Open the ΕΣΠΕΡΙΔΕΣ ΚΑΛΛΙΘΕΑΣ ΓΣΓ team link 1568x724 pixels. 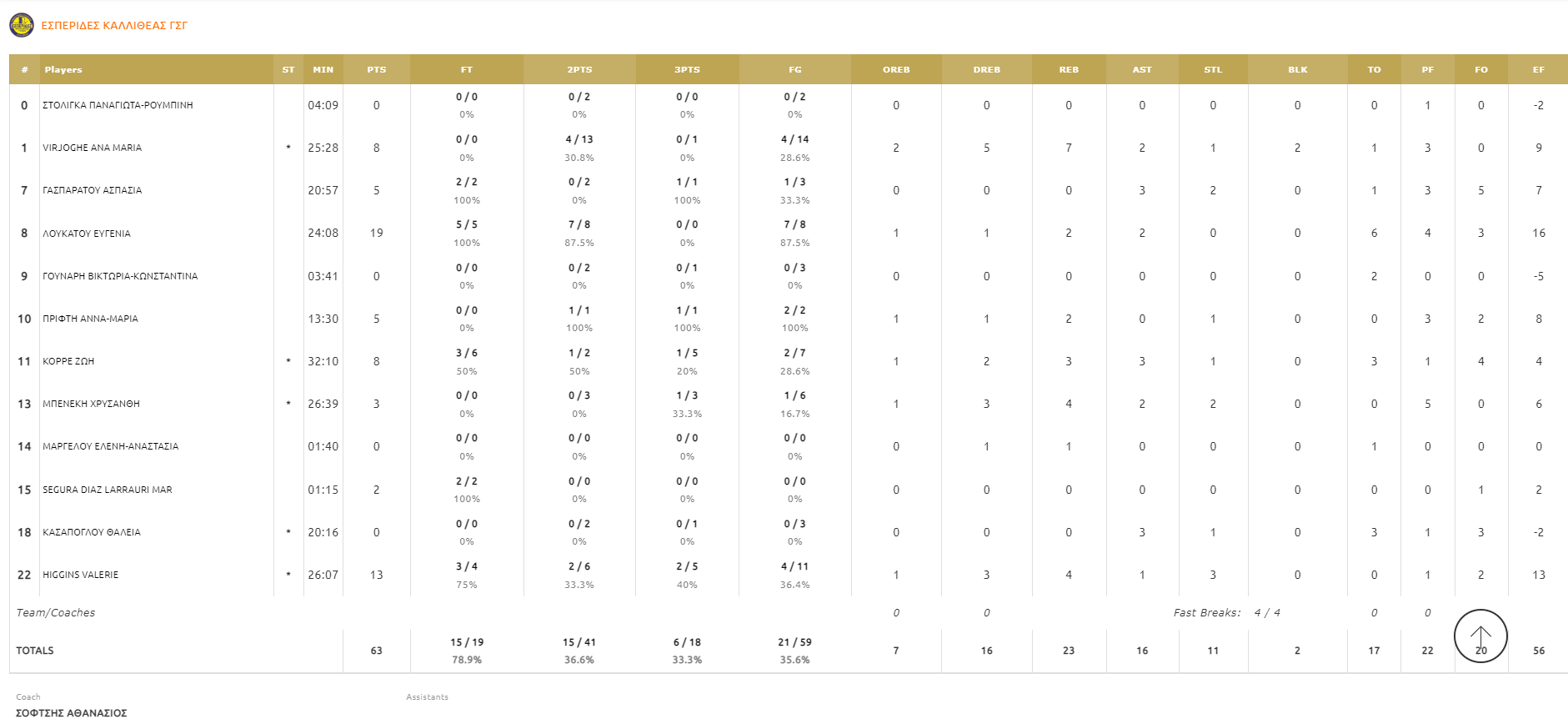(114, 26)
